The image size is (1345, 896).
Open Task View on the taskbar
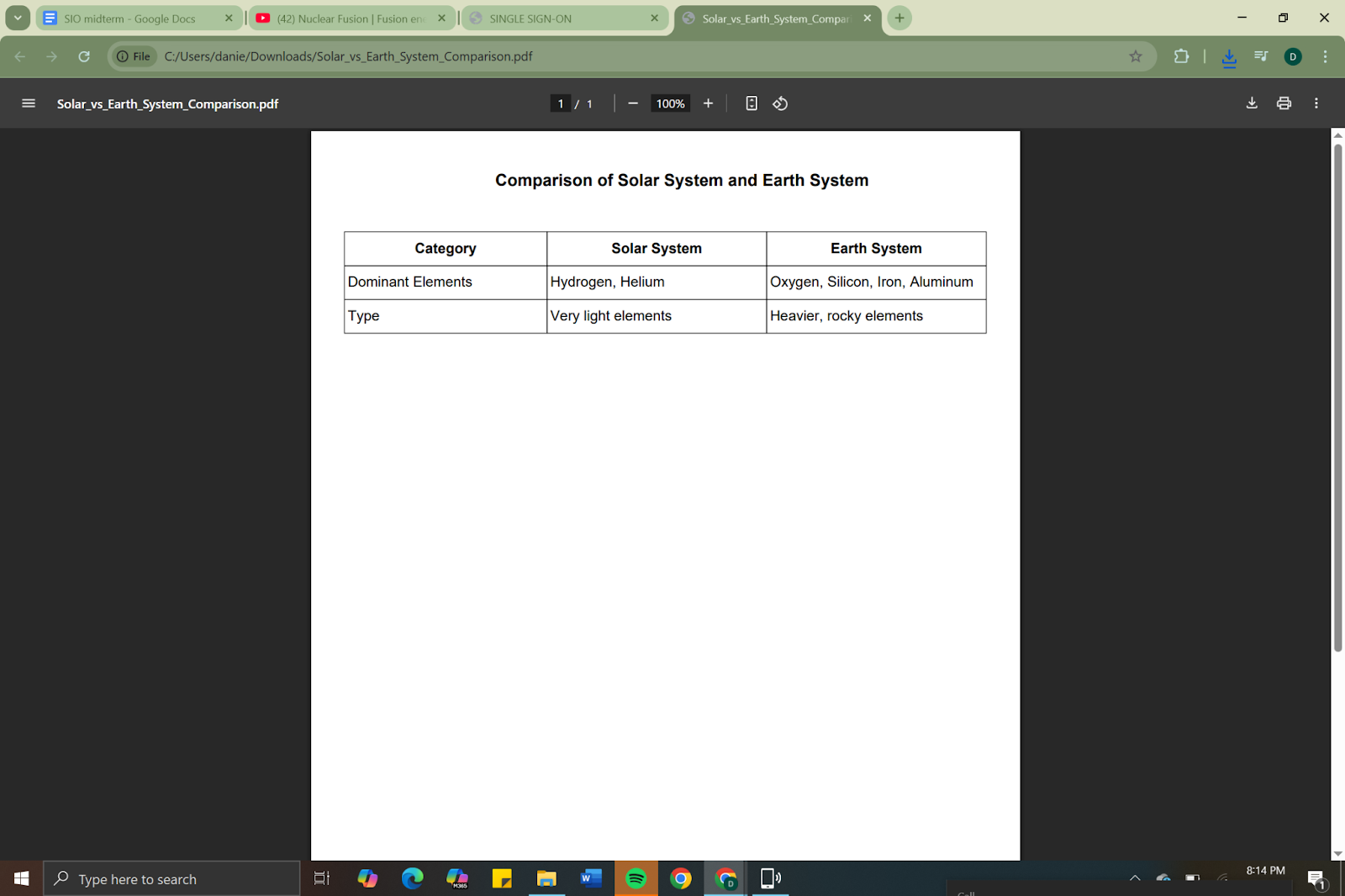coord(322,878)
